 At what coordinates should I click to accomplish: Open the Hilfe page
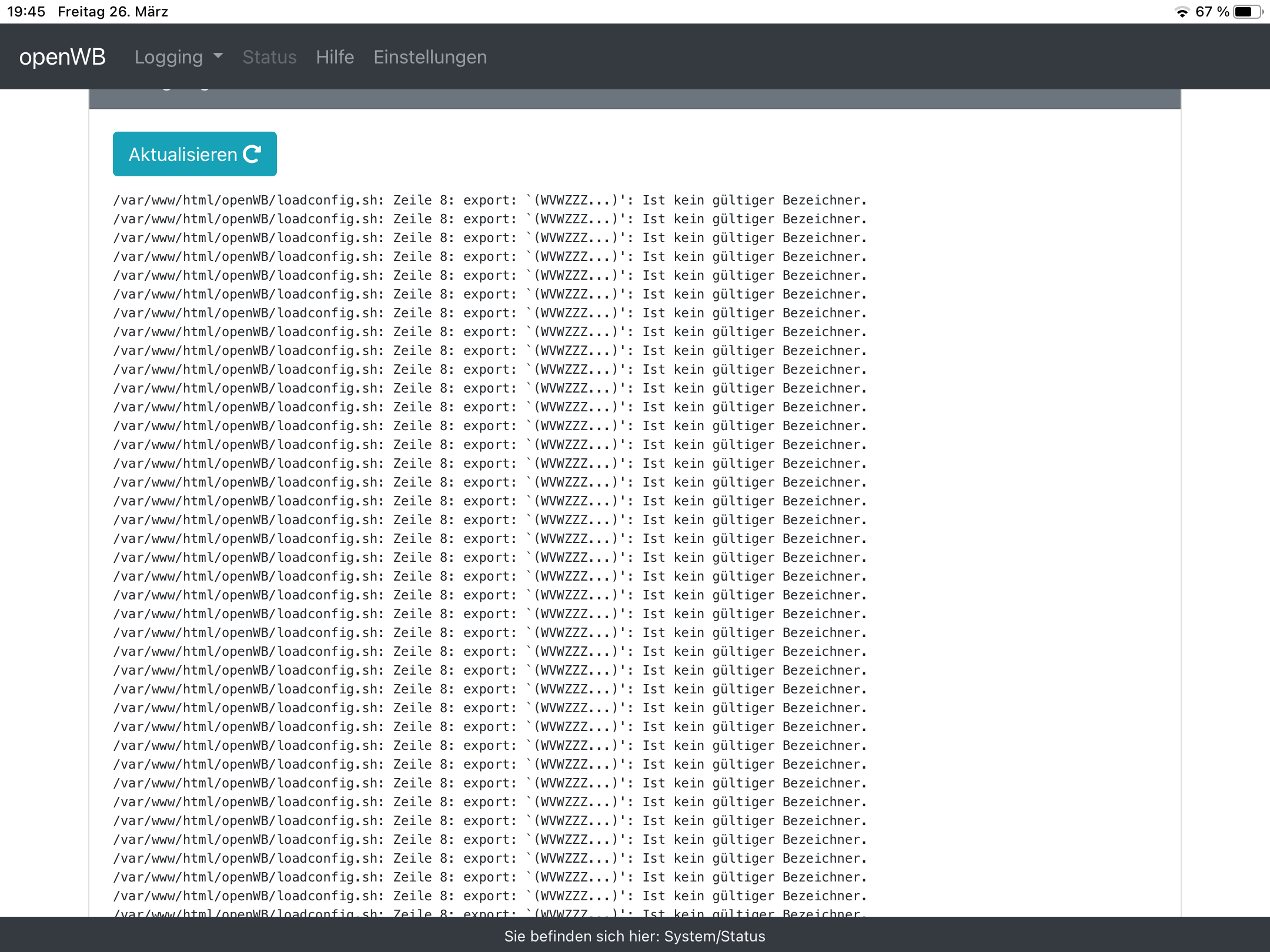pos(335,56)
